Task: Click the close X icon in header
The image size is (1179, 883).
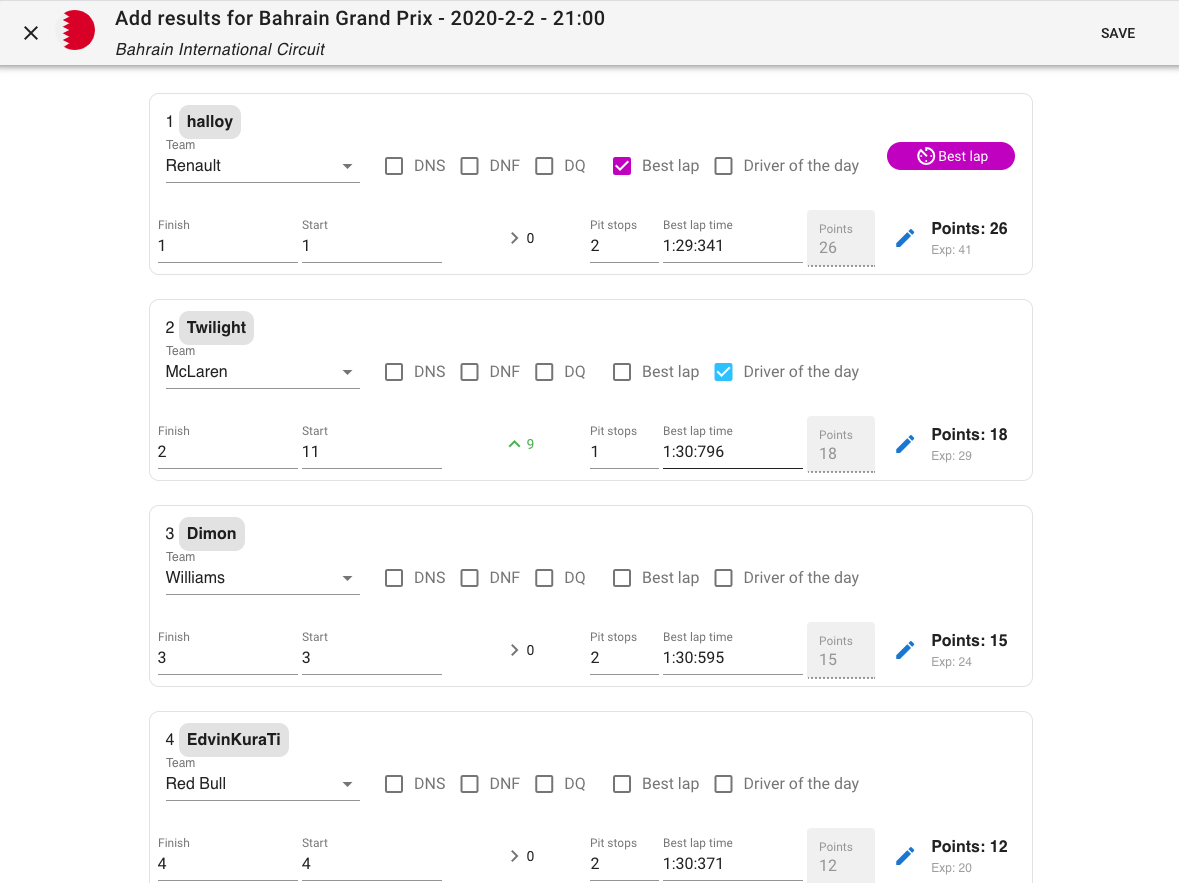Action: [31, 33]
